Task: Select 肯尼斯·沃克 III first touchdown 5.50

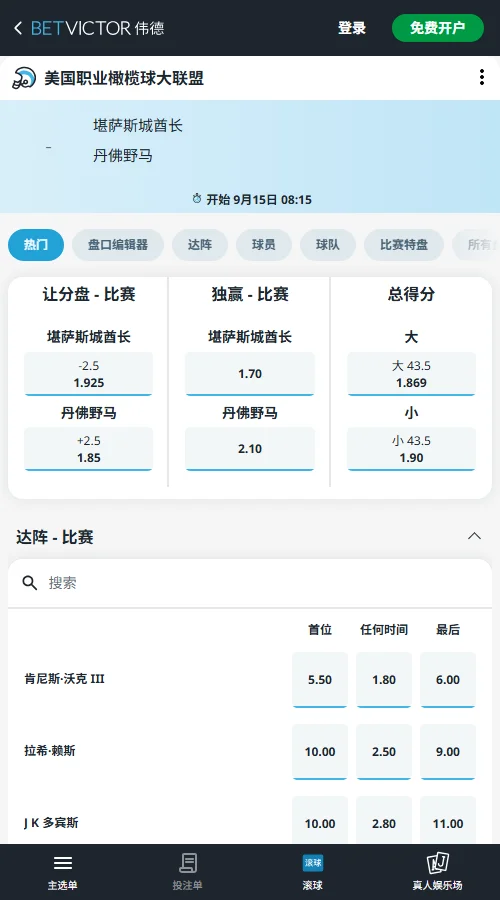Action: tap(320, 680)
